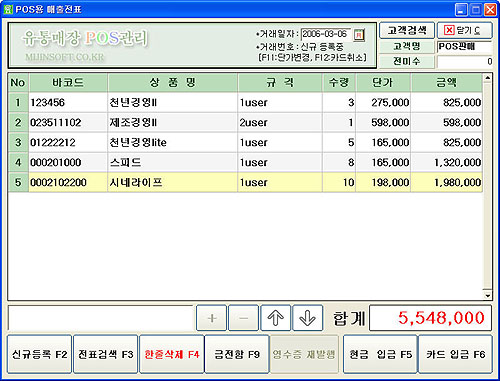The image size is (500, 381).
Task: Click the minus quantity button
Action: [x=243, y=318]
